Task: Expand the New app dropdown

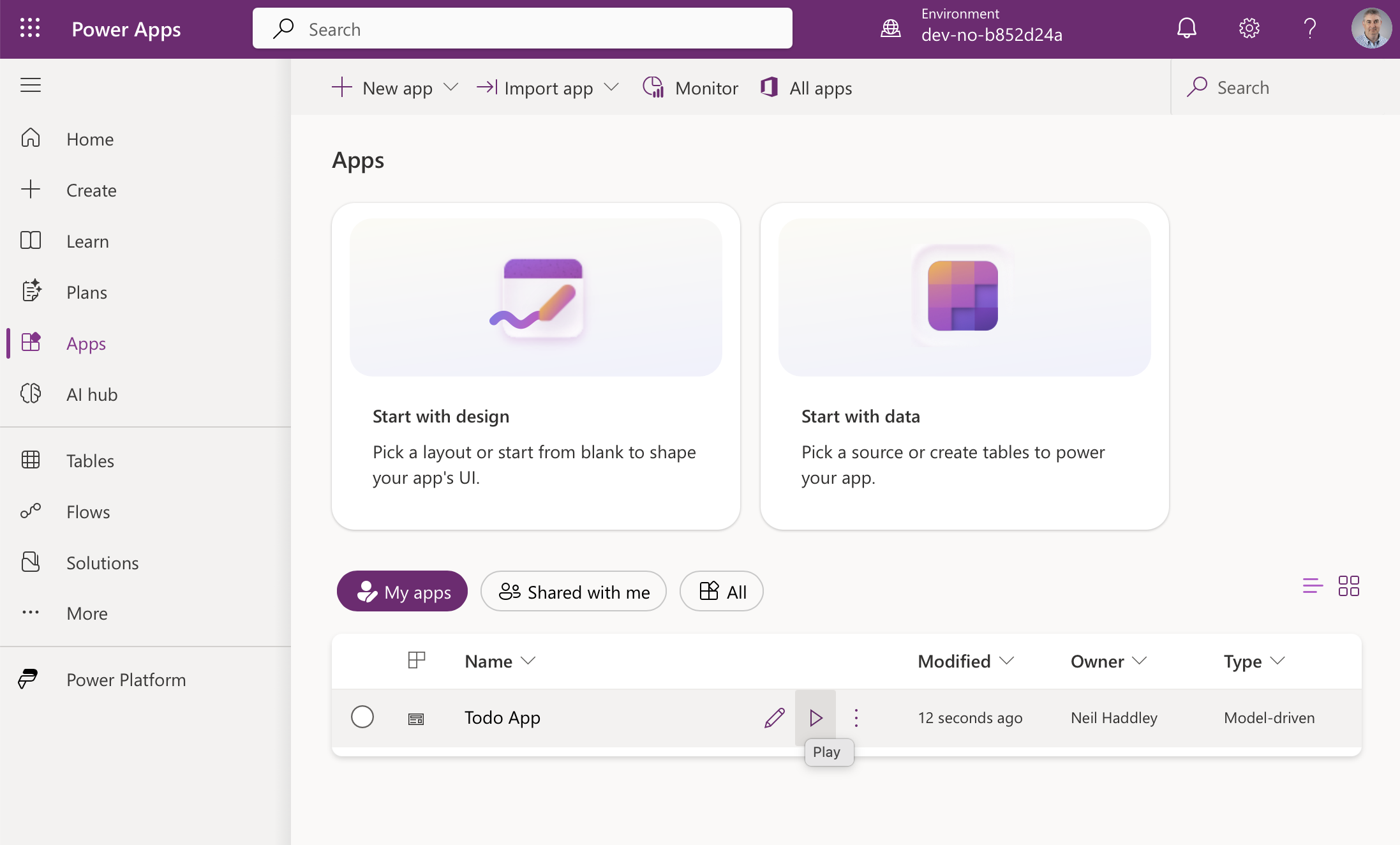Action: coord(451,87)
